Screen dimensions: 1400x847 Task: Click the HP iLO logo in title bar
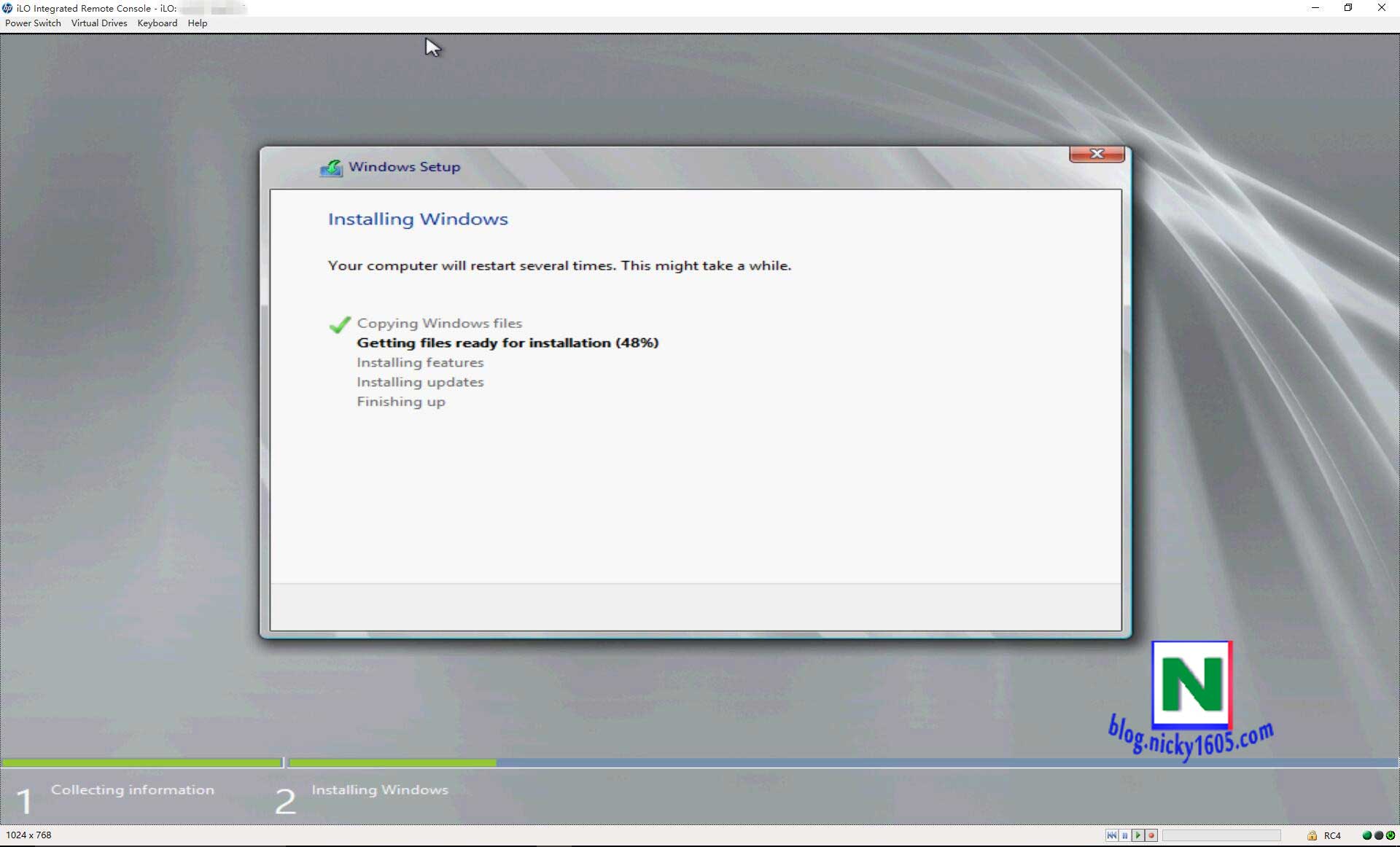click(x=7, y=8)
